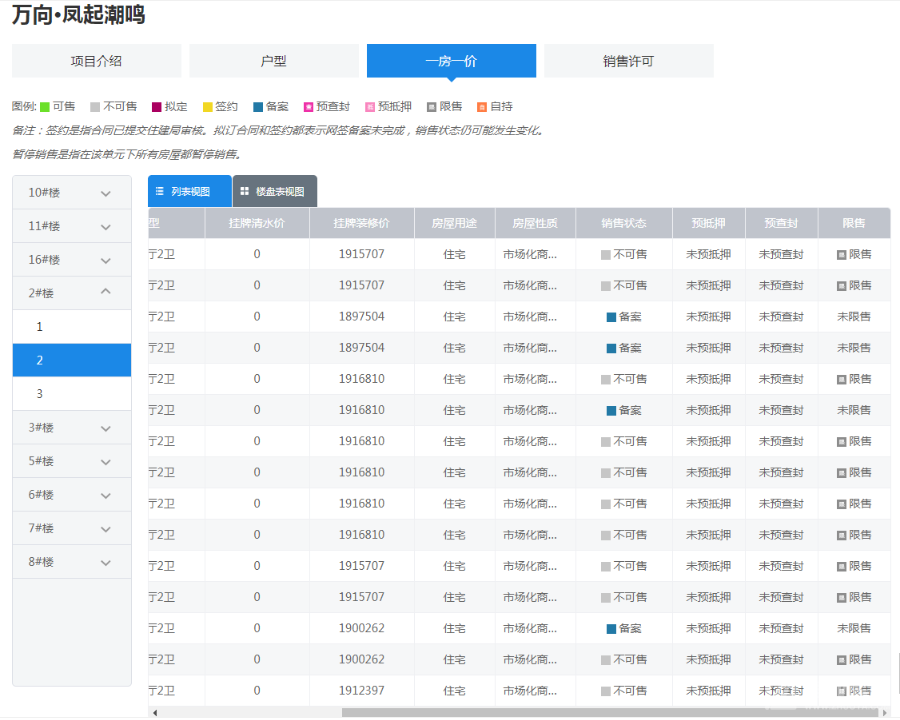Click the left arrow of horizontal scrollbar
This screenshot has height=720, width=900.
coord(155,713)
